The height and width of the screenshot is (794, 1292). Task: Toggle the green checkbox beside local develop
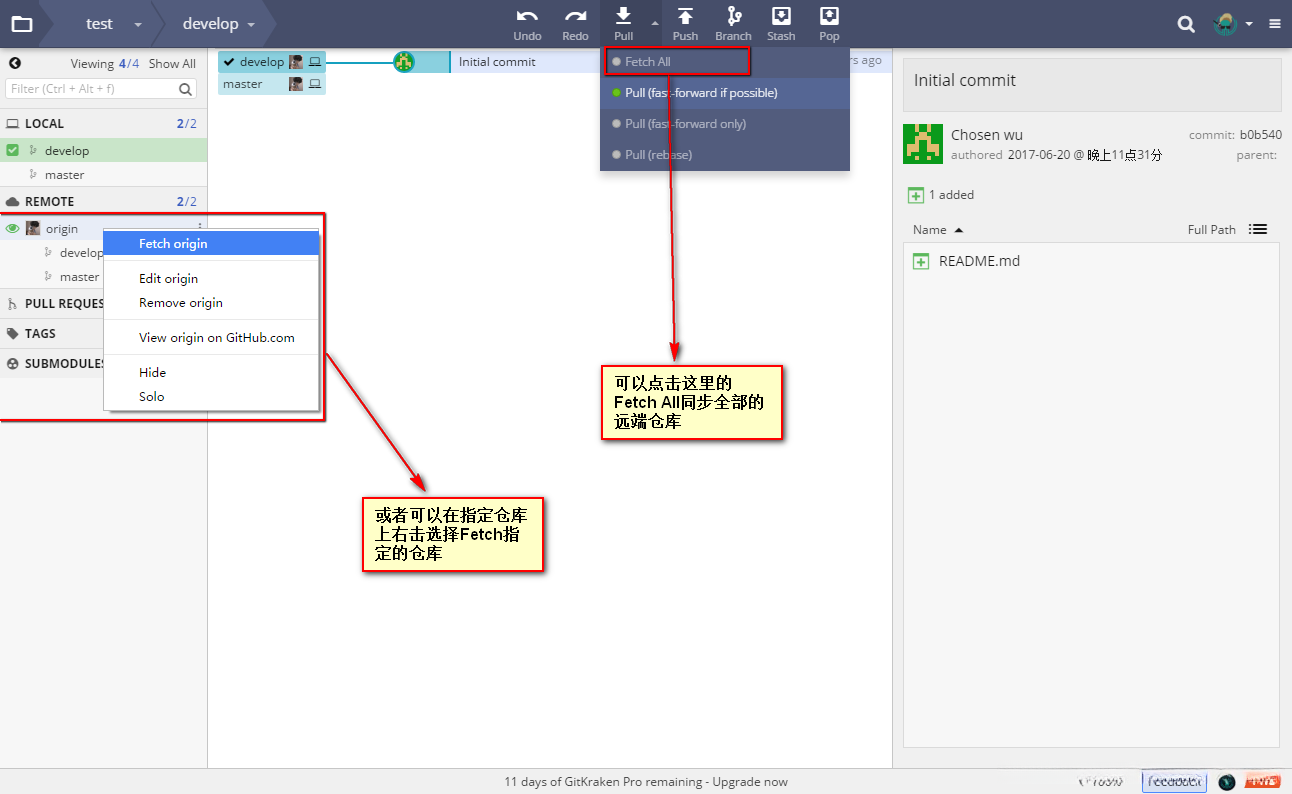pos(13,150)
